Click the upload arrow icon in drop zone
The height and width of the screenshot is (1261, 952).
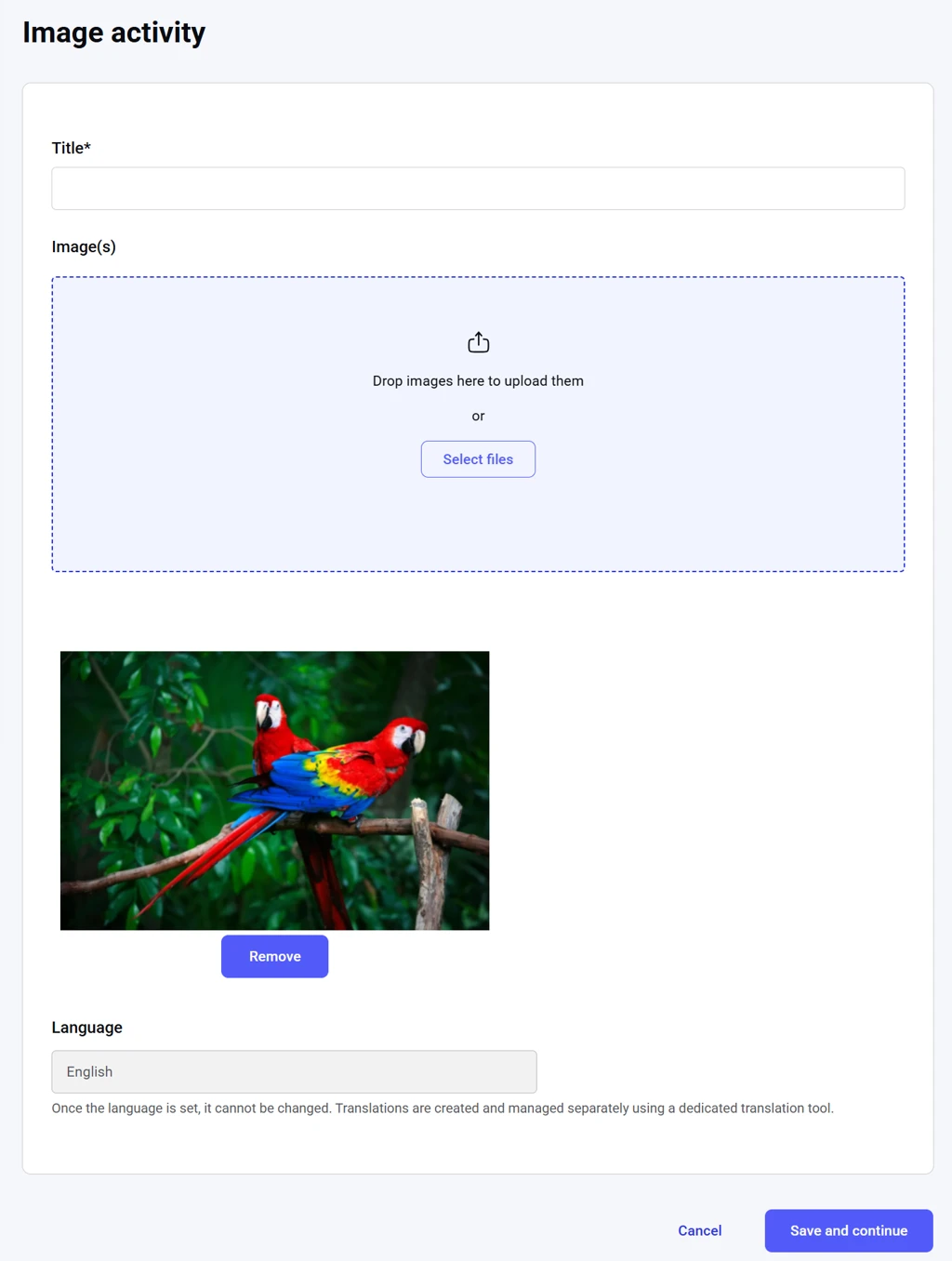click(x=478, y=342)
